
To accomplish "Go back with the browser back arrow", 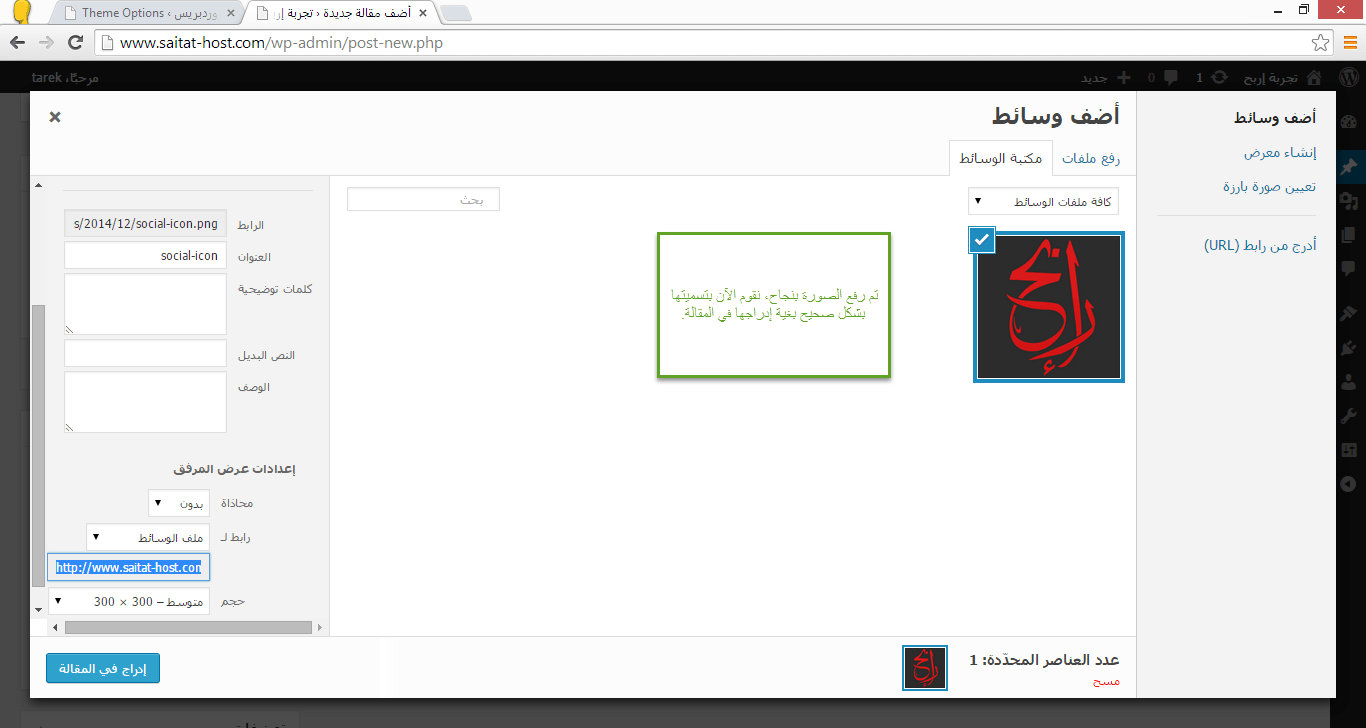I will pos(17,43).
